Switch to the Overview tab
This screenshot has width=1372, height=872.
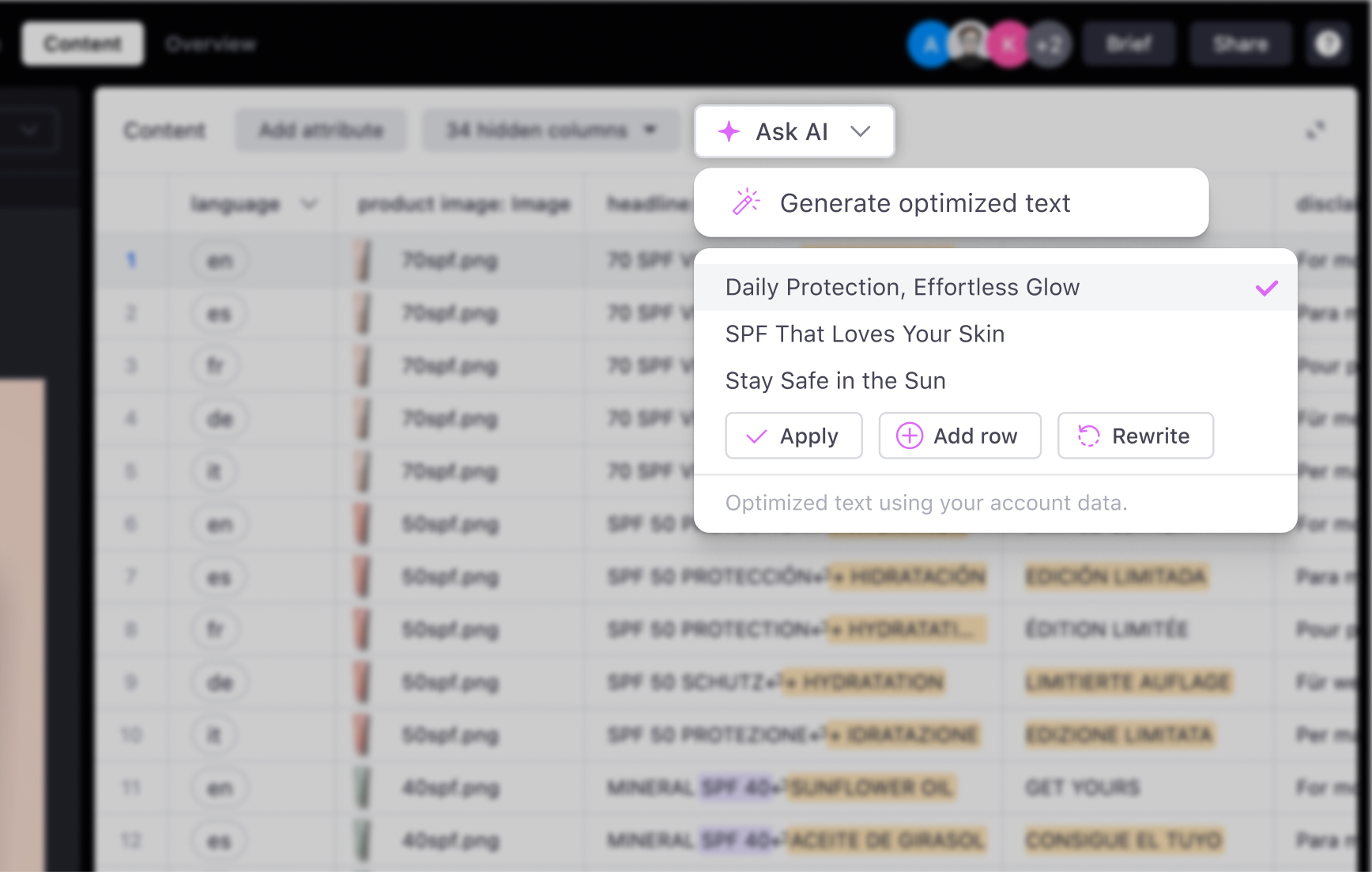click(210, 43)
